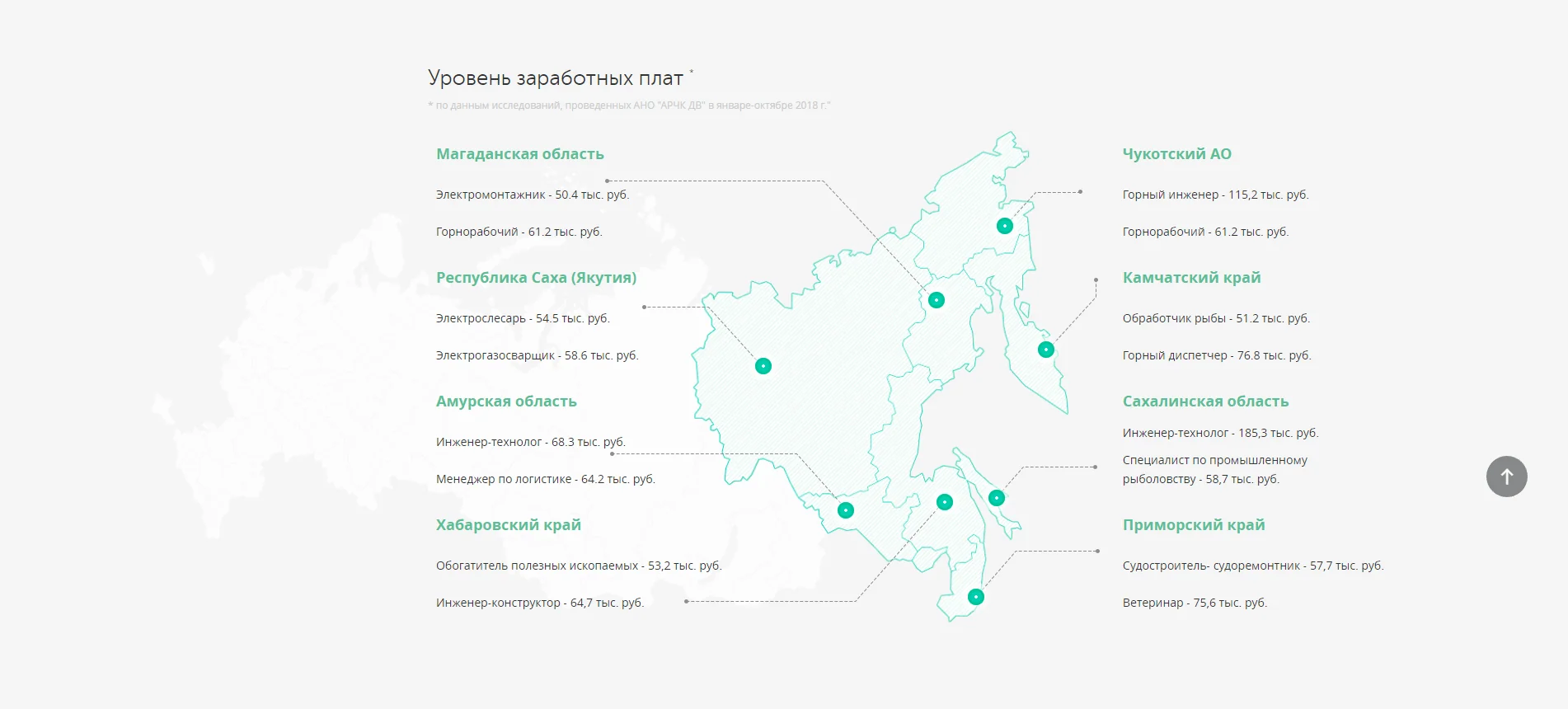Click the Приморский край heading
Viewport: 1568px width, 709px height.
point(1193,525)
